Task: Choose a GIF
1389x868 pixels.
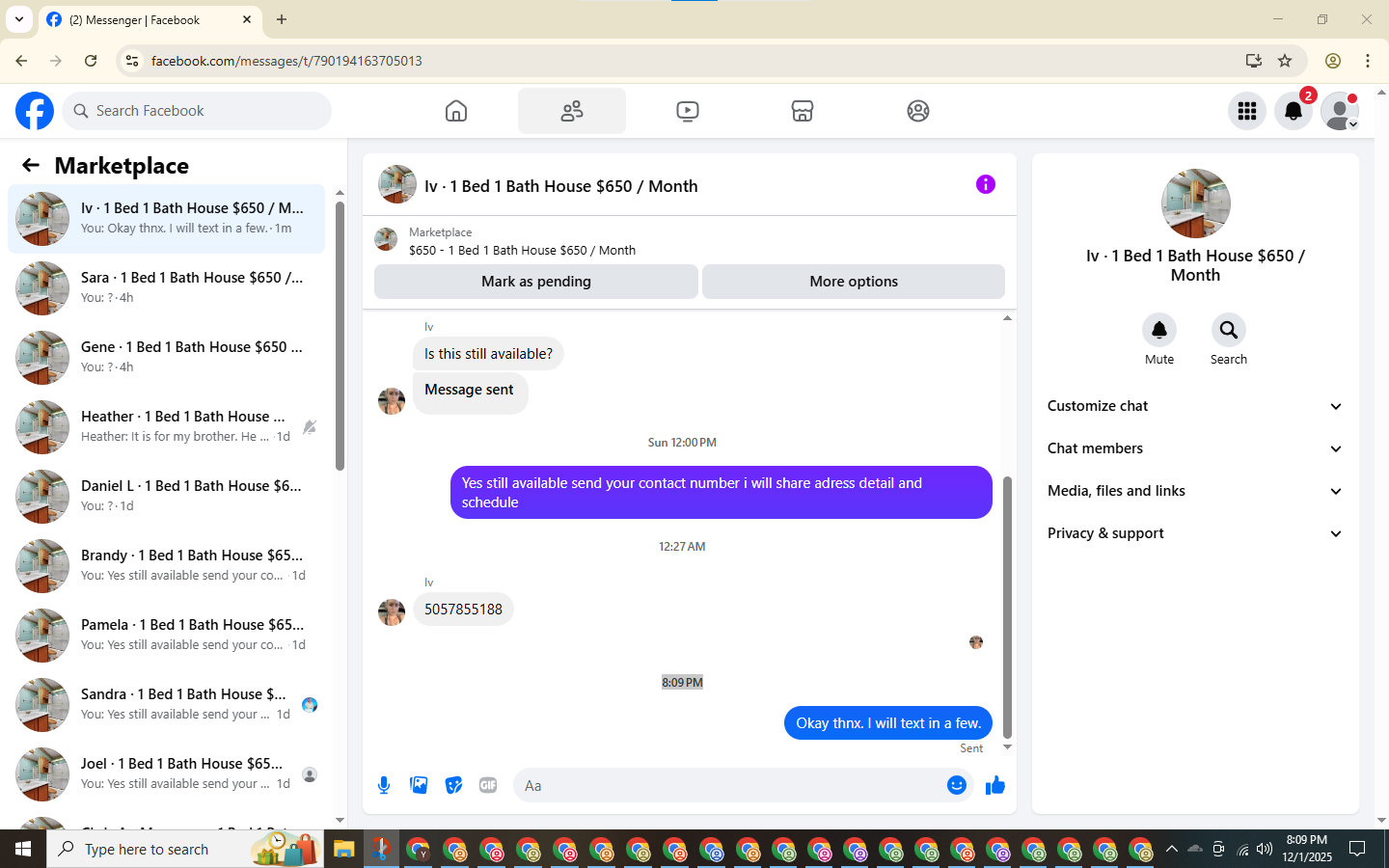Action: click(x=488, y=785)
